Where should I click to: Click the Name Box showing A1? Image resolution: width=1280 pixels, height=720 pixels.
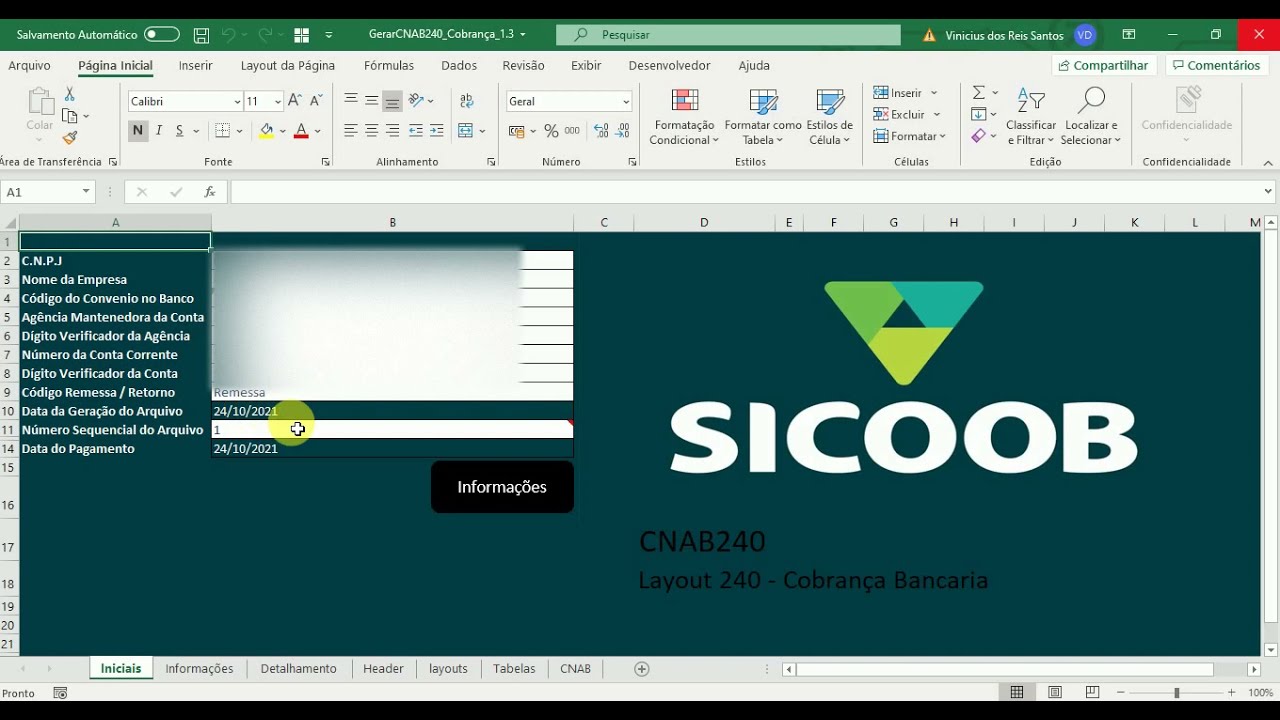(x=47, y=192)
